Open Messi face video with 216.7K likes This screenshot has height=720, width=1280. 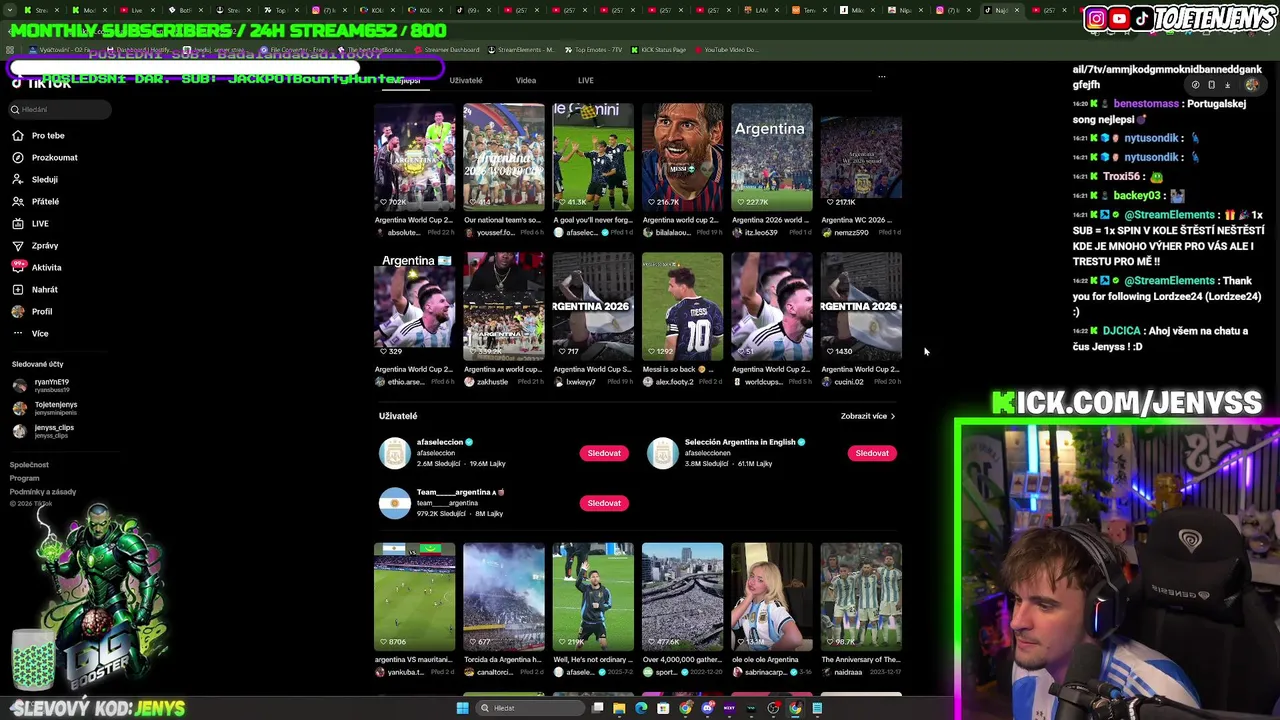pyautogui.click(x=682, y=157)
